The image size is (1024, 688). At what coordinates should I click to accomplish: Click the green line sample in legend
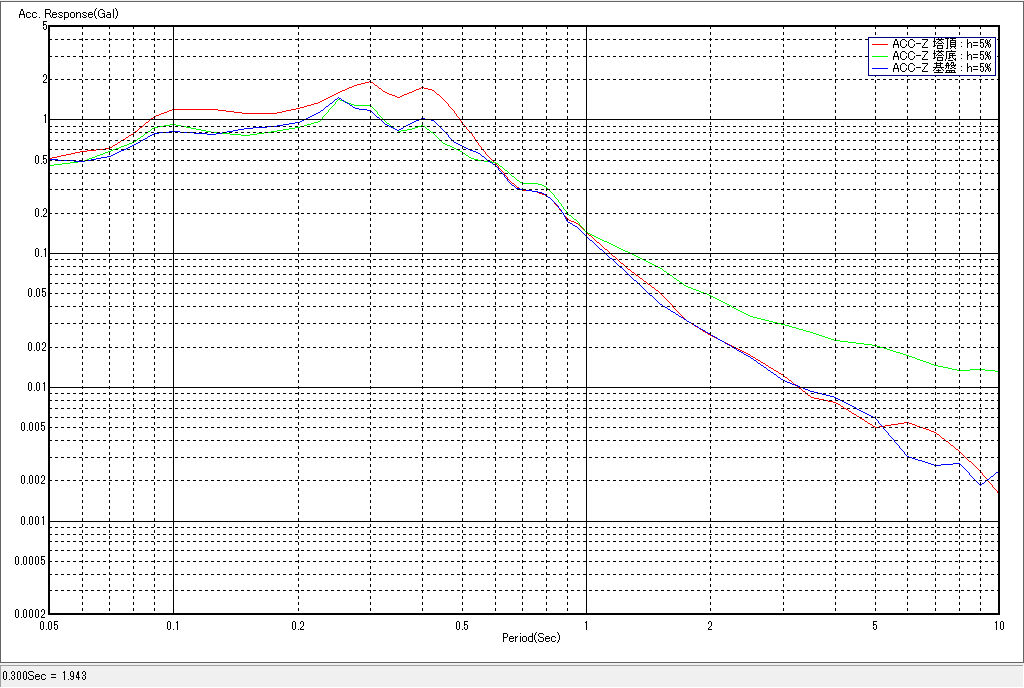tap(879, 56)
